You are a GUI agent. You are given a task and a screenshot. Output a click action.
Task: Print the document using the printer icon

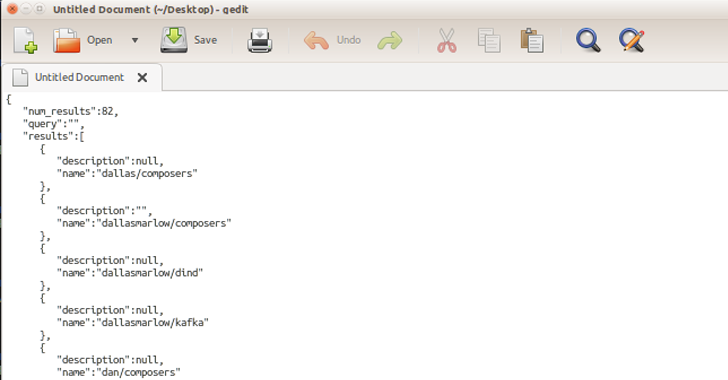pyautogui.click(x=260, y=40)
